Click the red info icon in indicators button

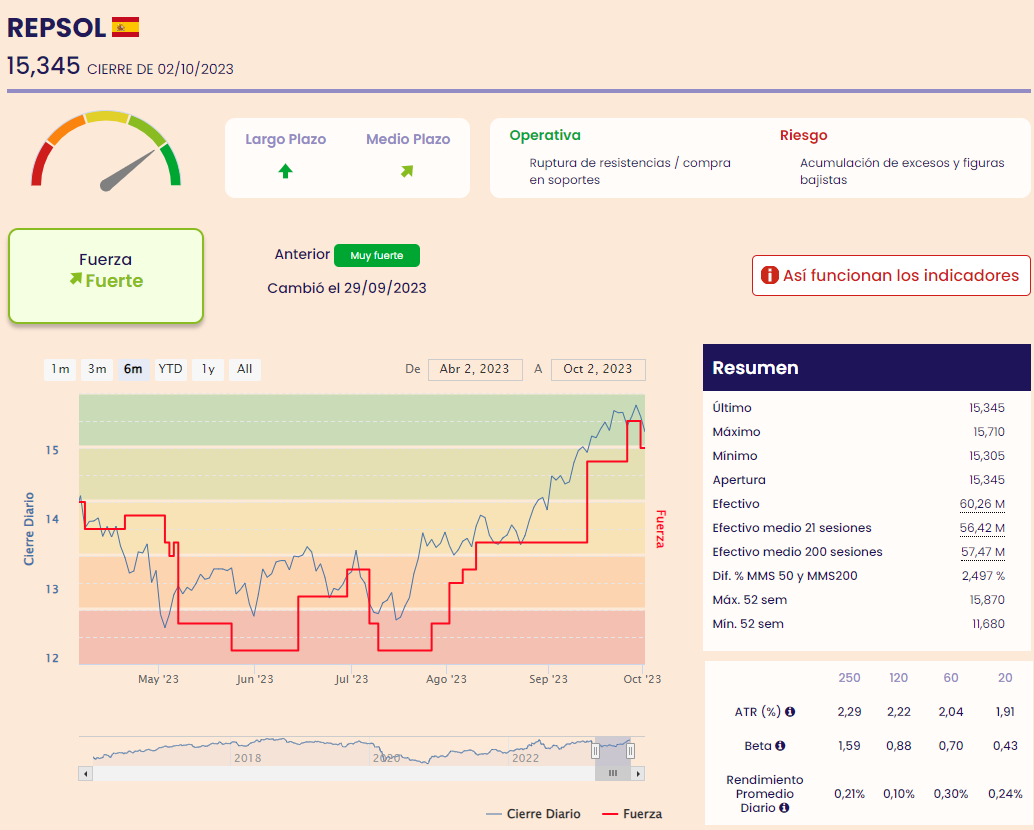click(770, 275)
